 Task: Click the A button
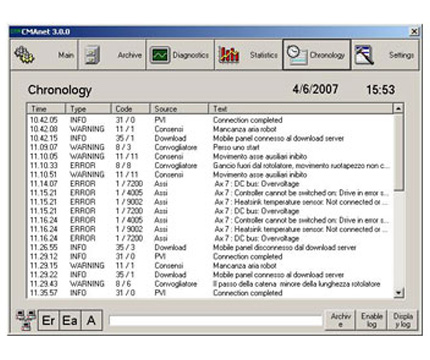click(x=91, y=321)
